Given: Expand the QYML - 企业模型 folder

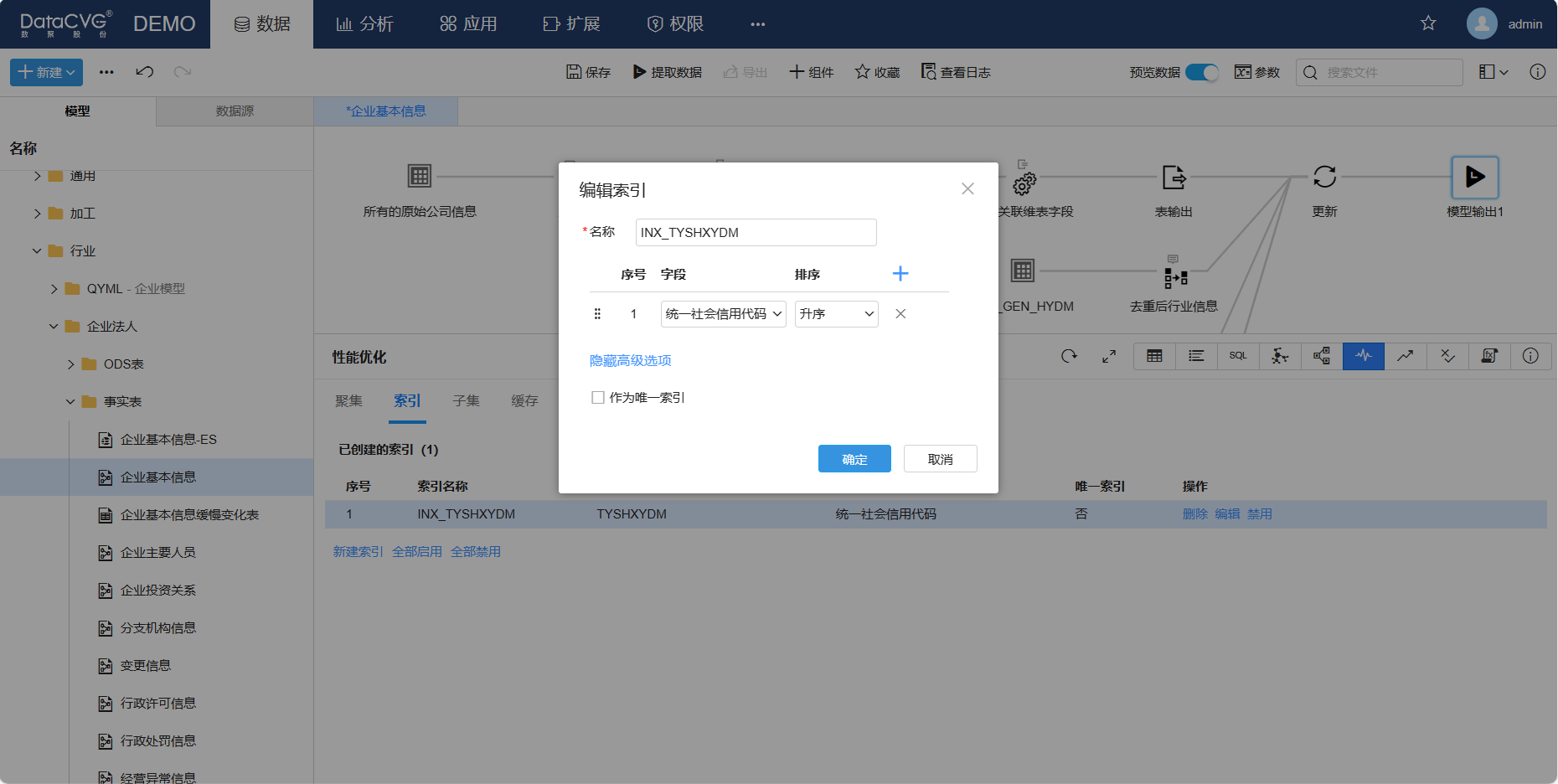Looking at the screenshot, I should (54, 289).
